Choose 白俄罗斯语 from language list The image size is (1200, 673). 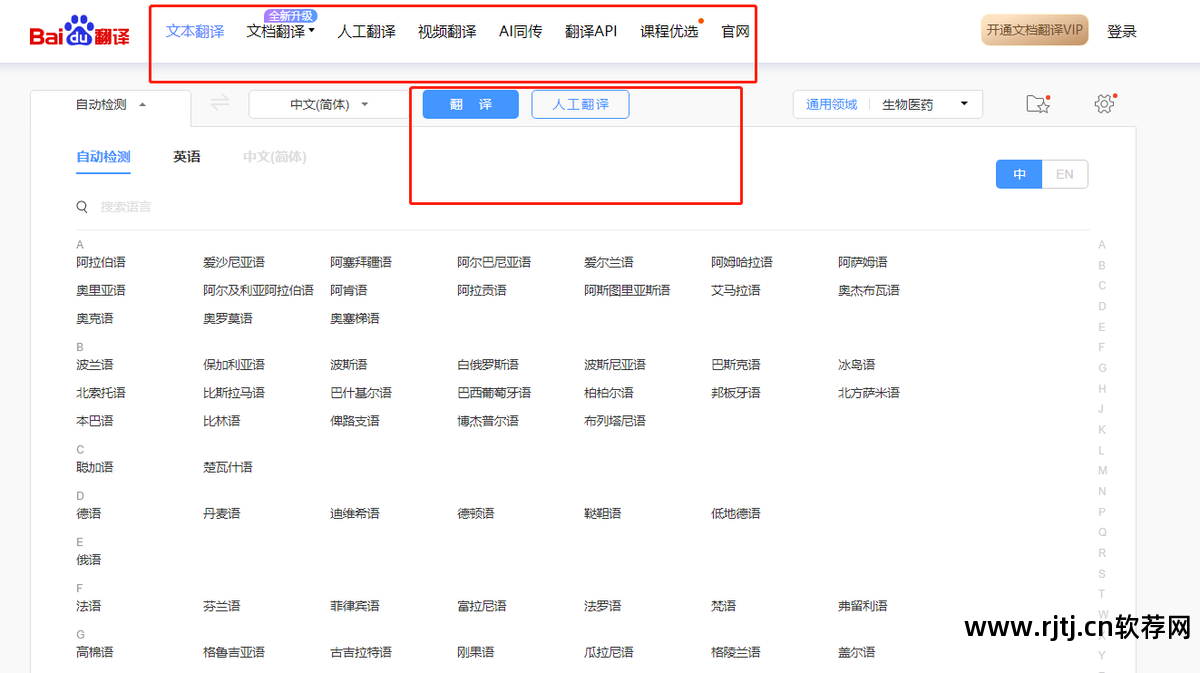pos(488,364)
